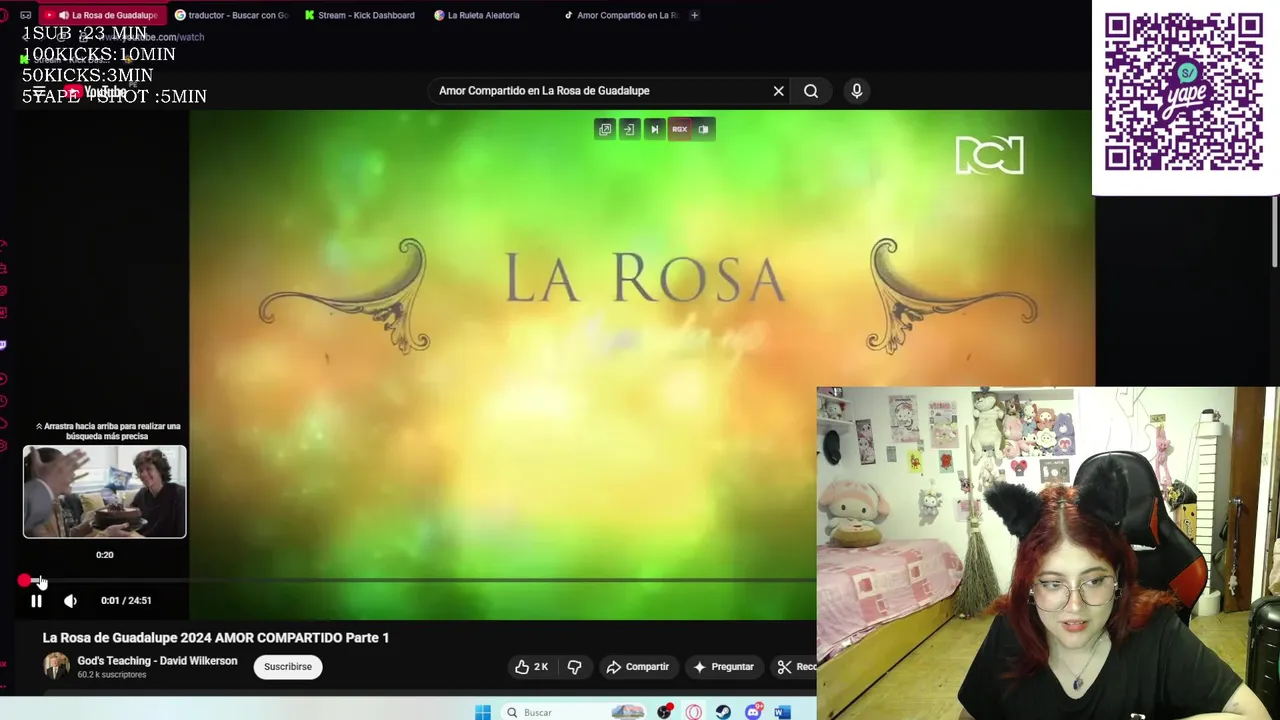
Task: Toggle the RGX overlay button
Action: point(679,129)
